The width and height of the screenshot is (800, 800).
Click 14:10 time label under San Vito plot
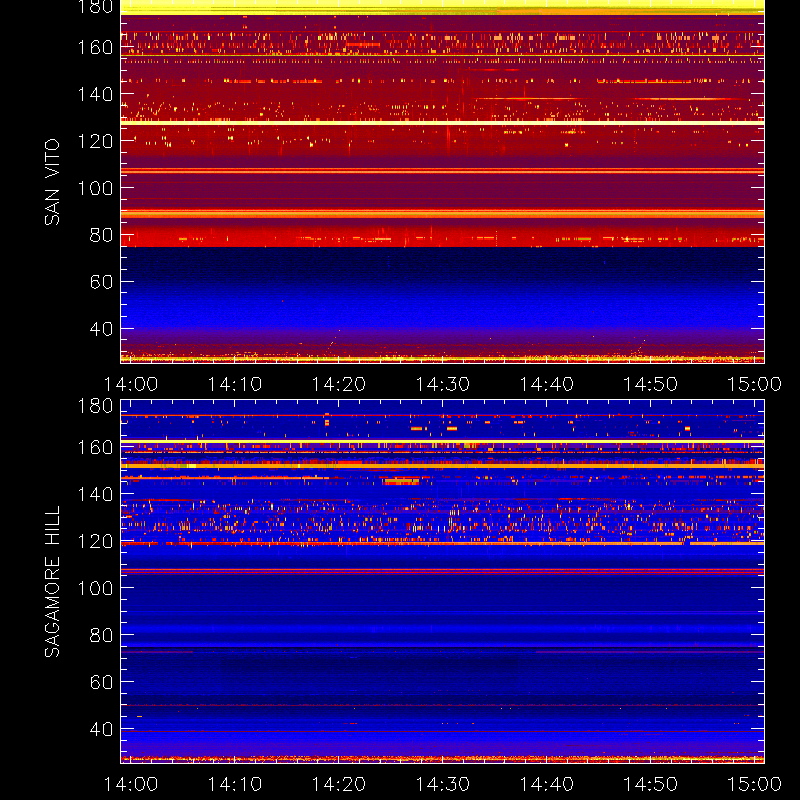click(235, 384)
